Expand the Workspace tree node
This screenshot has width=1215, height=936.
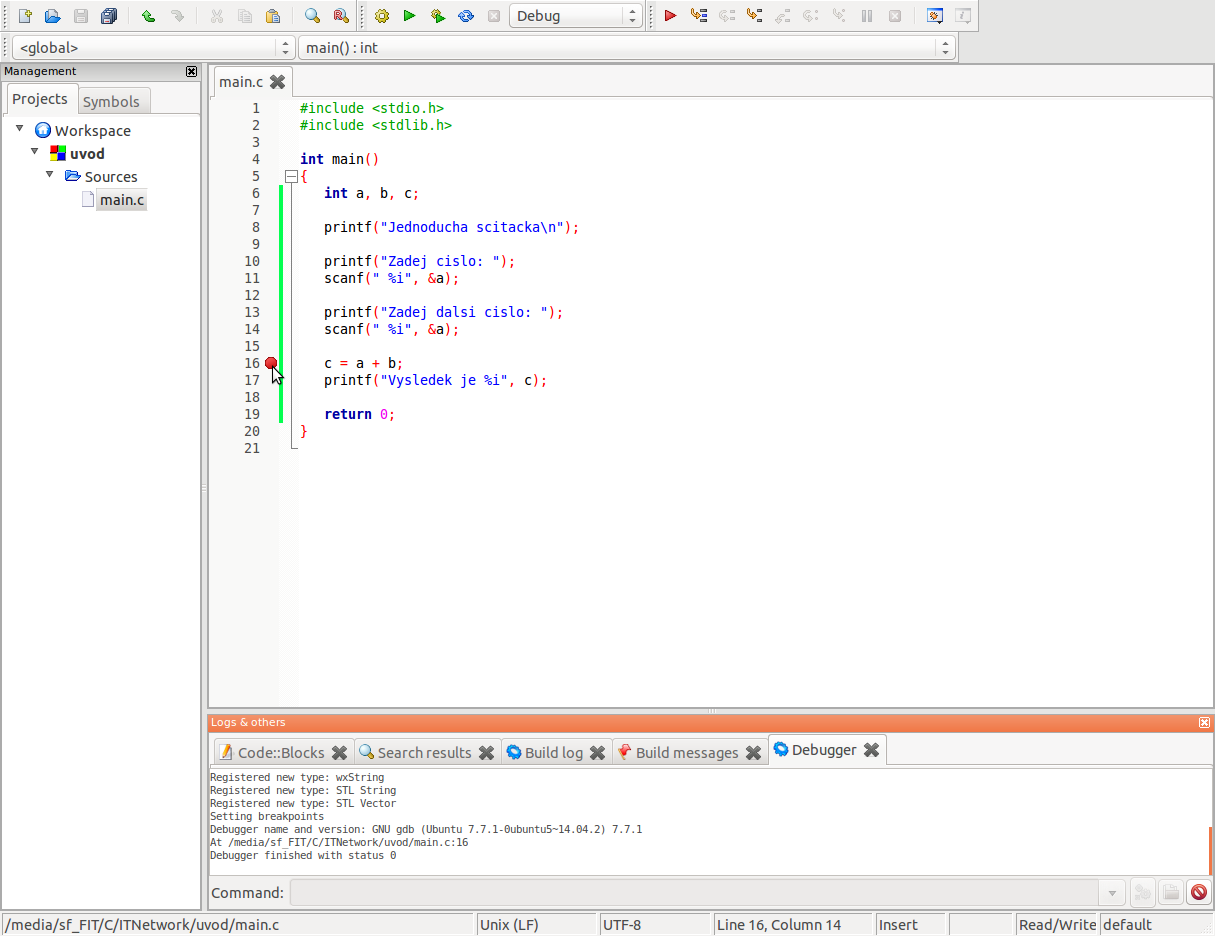(x=20, y=130)
